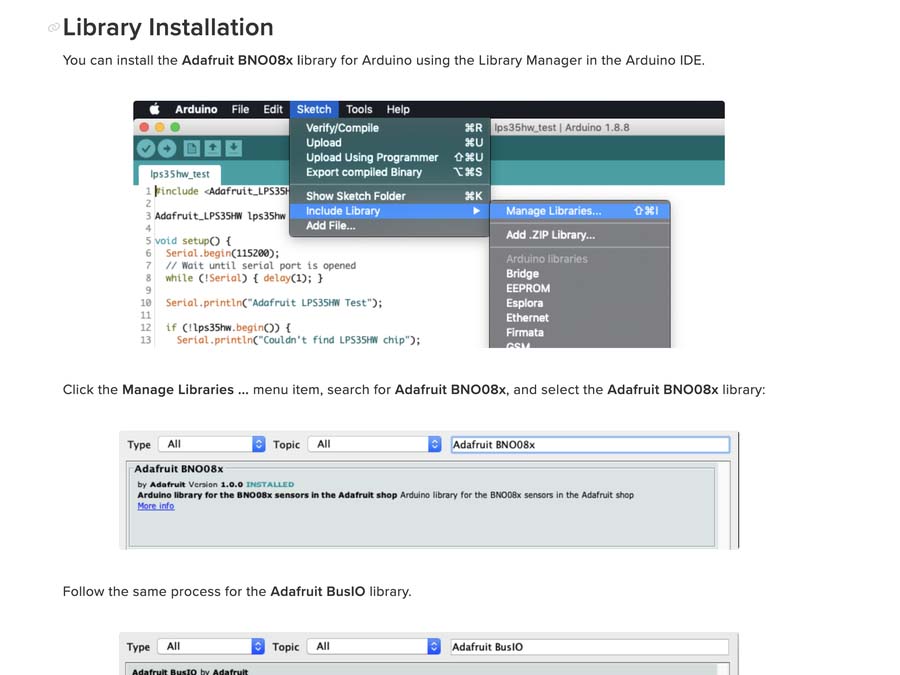Select Bridge library entry
The image size is (900, 675).
tap(580, 274)
